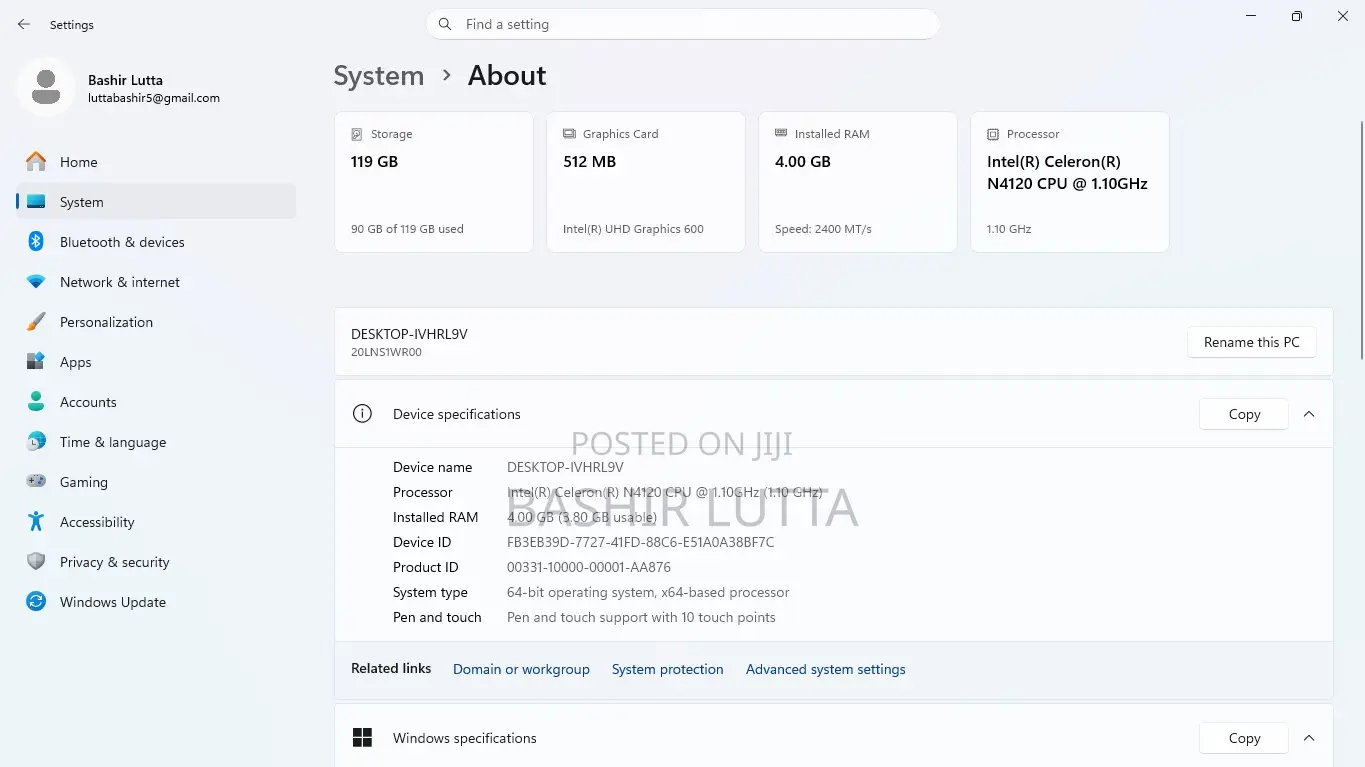Click the model text 20LNS1WR00

386,352
